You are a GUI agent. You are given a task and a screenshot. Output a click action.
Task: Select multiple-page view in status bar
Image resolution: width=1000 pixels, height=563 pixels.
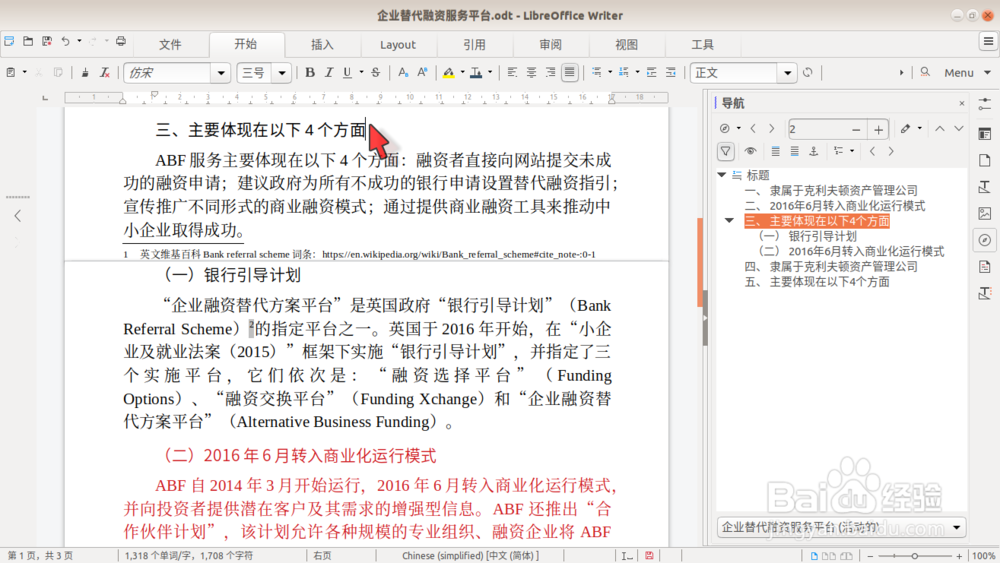tap(828, 556)
